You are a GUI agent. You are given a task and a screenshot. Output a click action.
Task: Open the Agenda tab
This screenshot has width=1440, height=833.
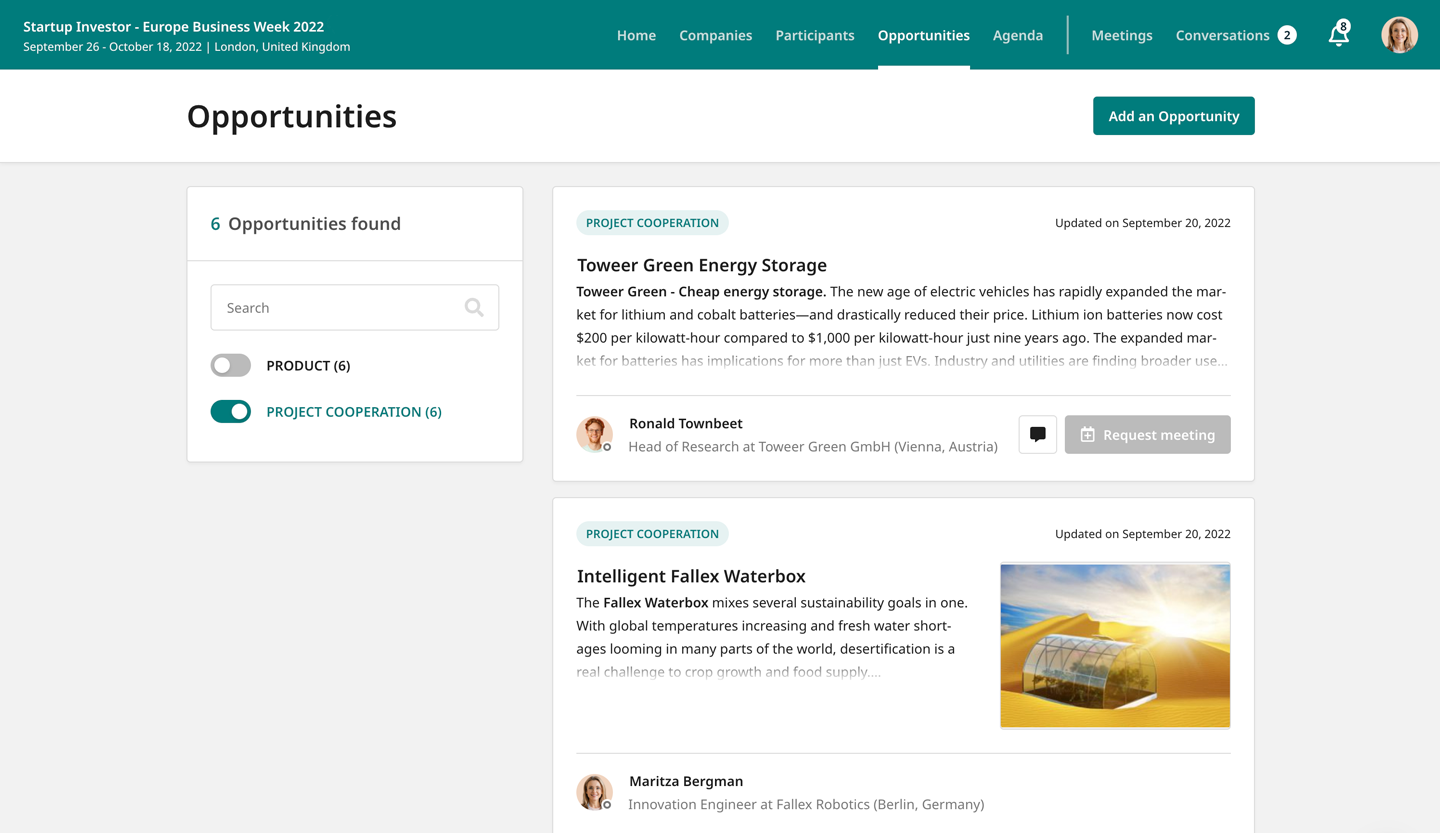click(x=1017, y=35)
